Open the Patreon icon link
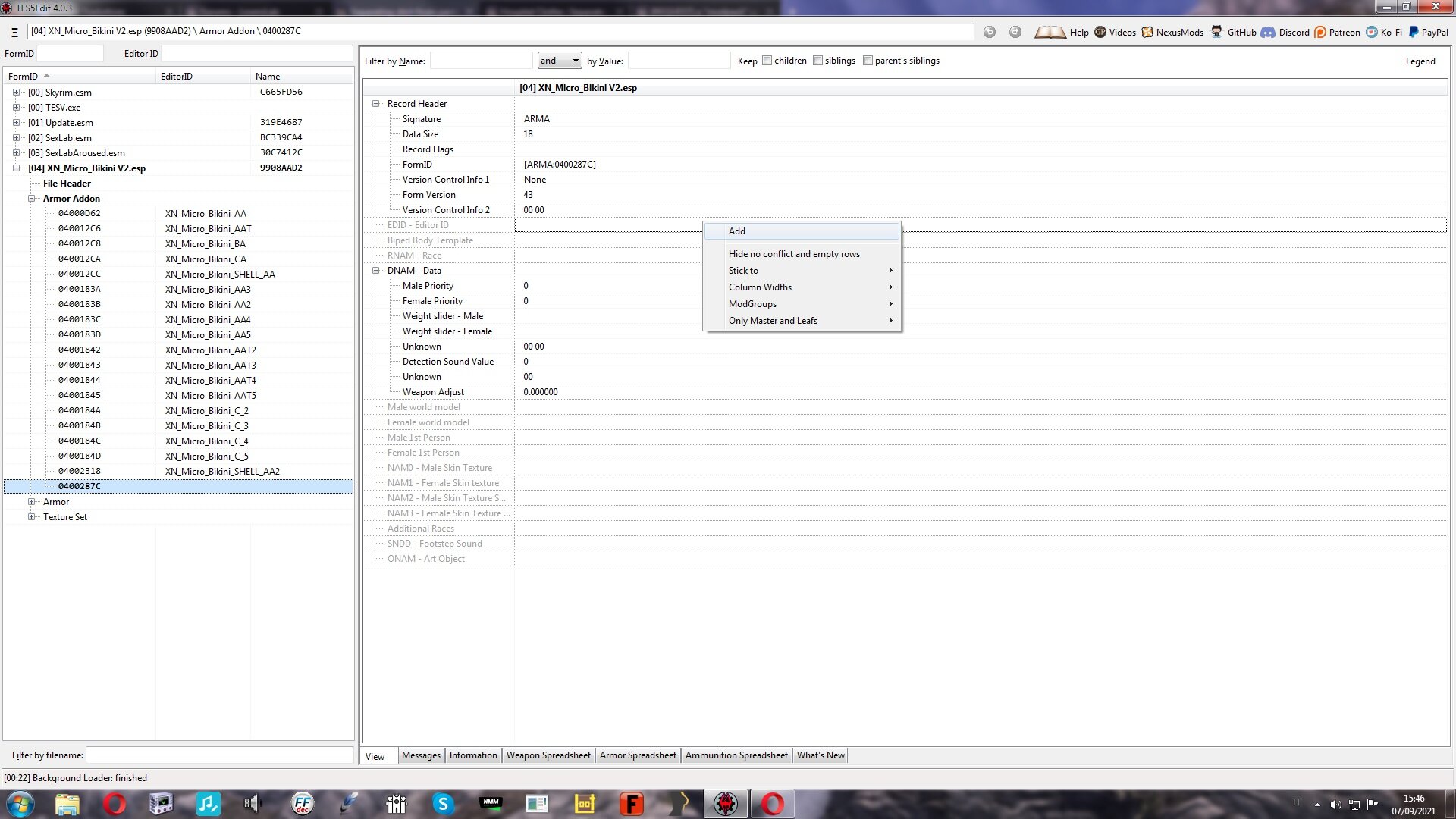The width and height of the screenshot is (1456, 819). pos(1320,32)
